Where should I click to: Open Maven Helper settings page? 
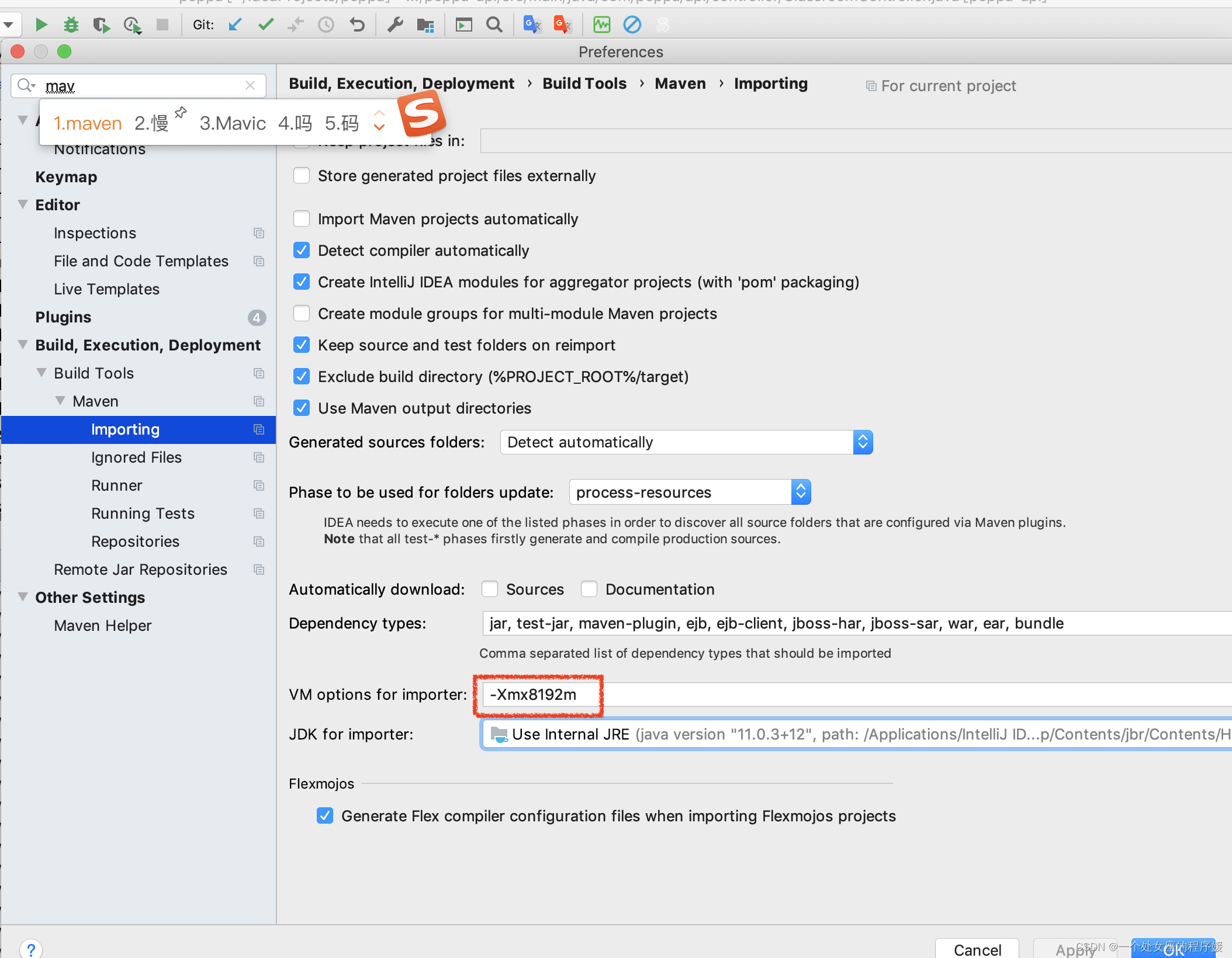102,626
